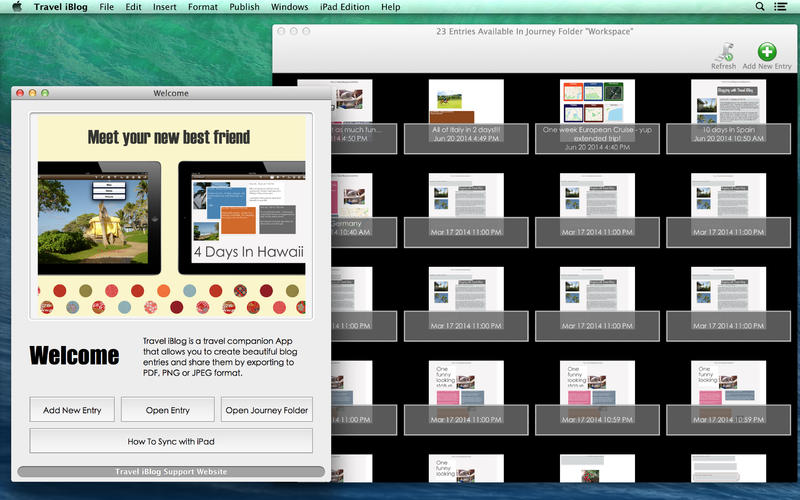Viewport: 800px width, 500px height.
Task: Open the Help menu
Action: pos(390,7)
